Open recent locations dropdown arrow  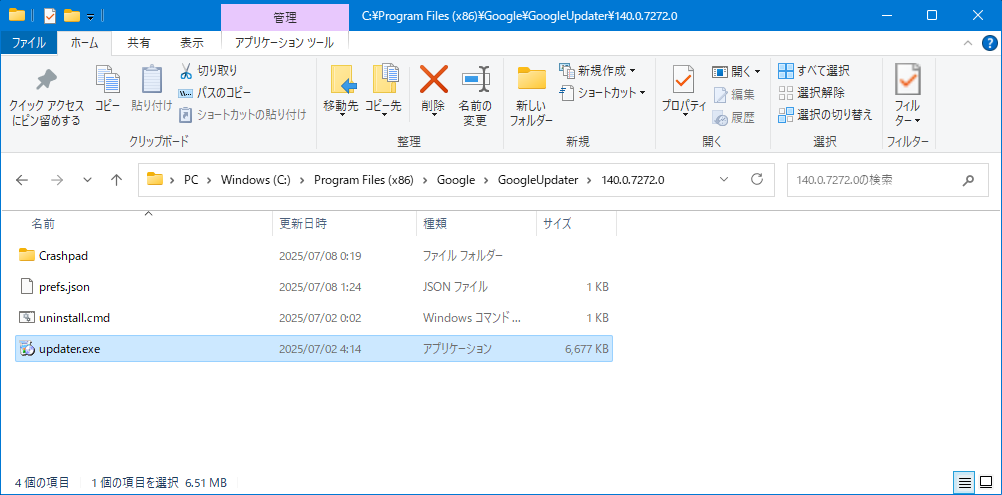tap(88, 180)
